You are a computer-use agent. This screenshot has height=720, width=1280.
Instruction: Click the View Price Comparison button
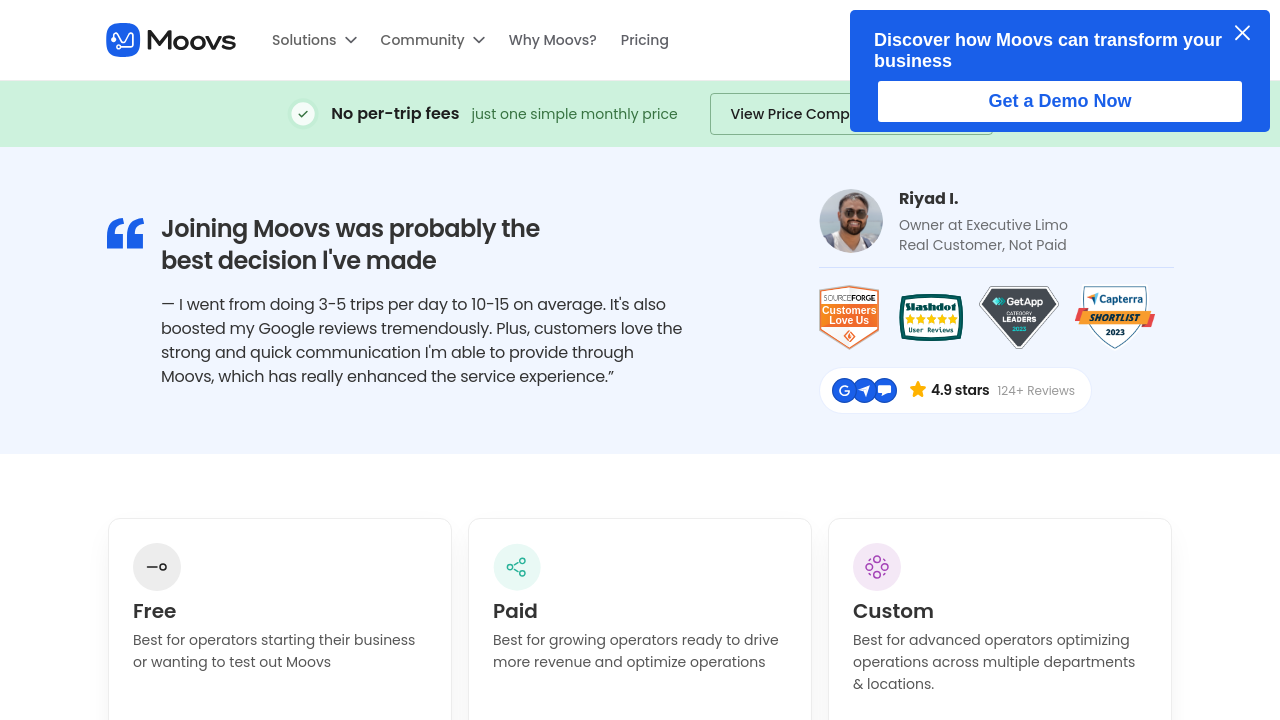780,114
